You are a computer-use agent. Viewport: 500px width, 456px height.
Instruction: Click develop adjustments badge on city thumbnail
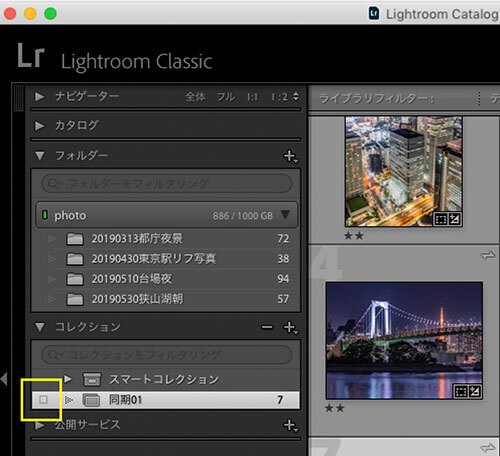454,219
